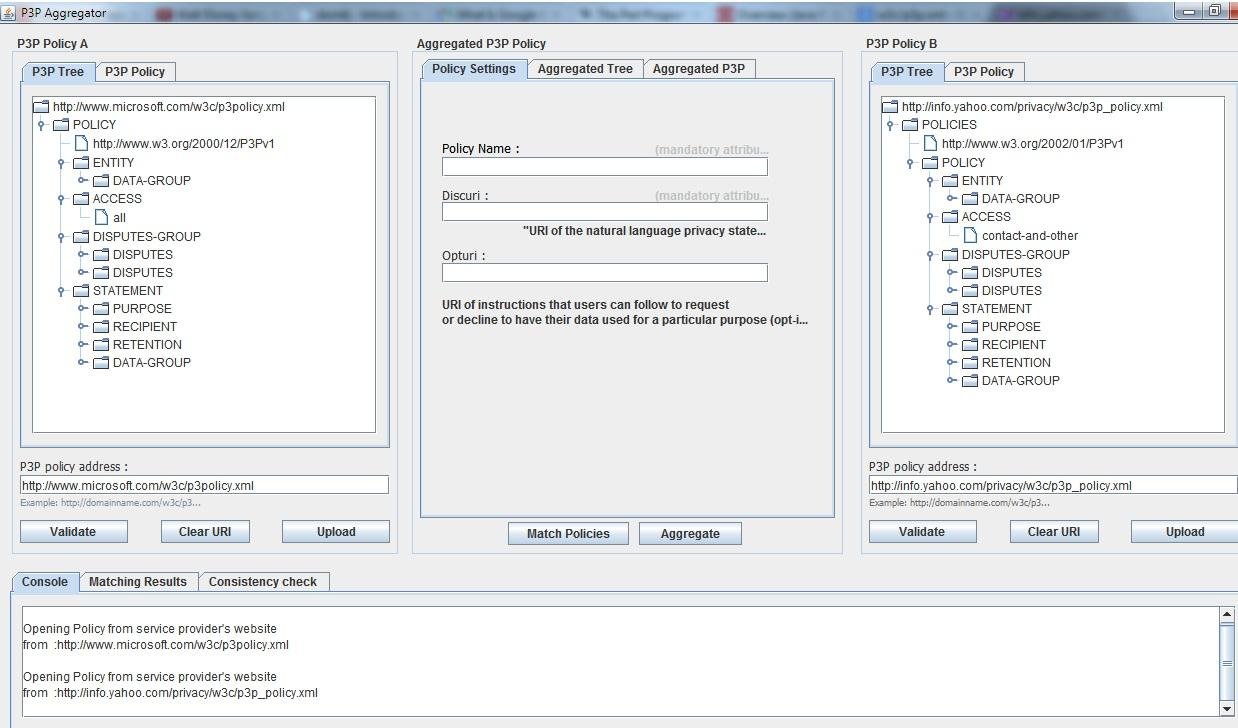Click Policy B address field with yahoo URL
This screenshot has width=1238, height=728.
[1053, 485]
